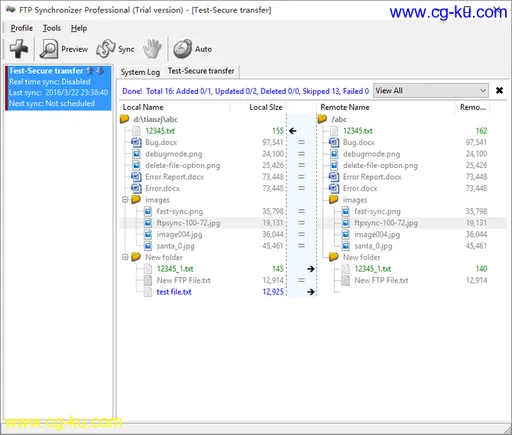512x435 pixels.
Task: Click equal sign for Bug.docx
Action: (x=301, y=142)
